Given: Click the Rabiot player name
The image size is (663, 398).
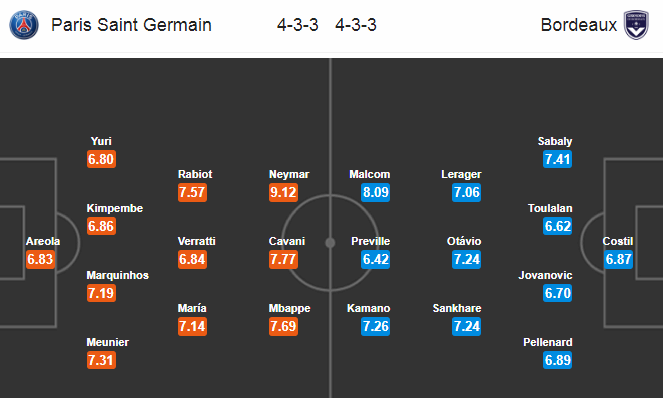Looking at the screenshot, I should 195,174.
